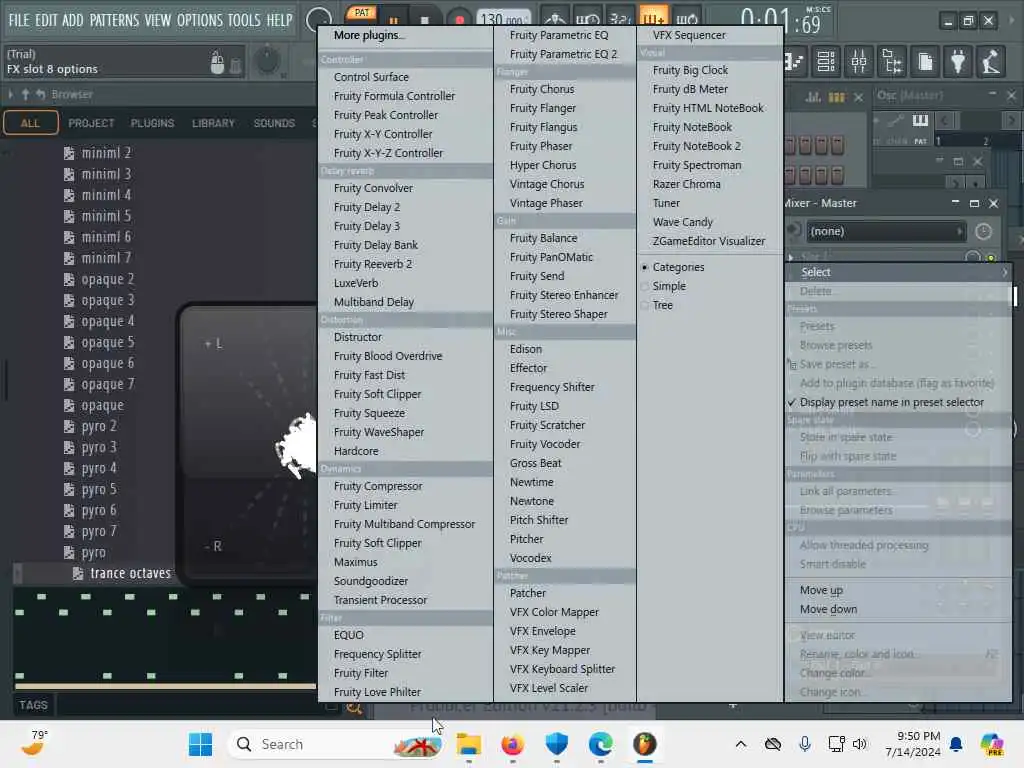Click the microphone tray icon
Viewport: 1024px width, 768px height.
[x=805, y=744]
